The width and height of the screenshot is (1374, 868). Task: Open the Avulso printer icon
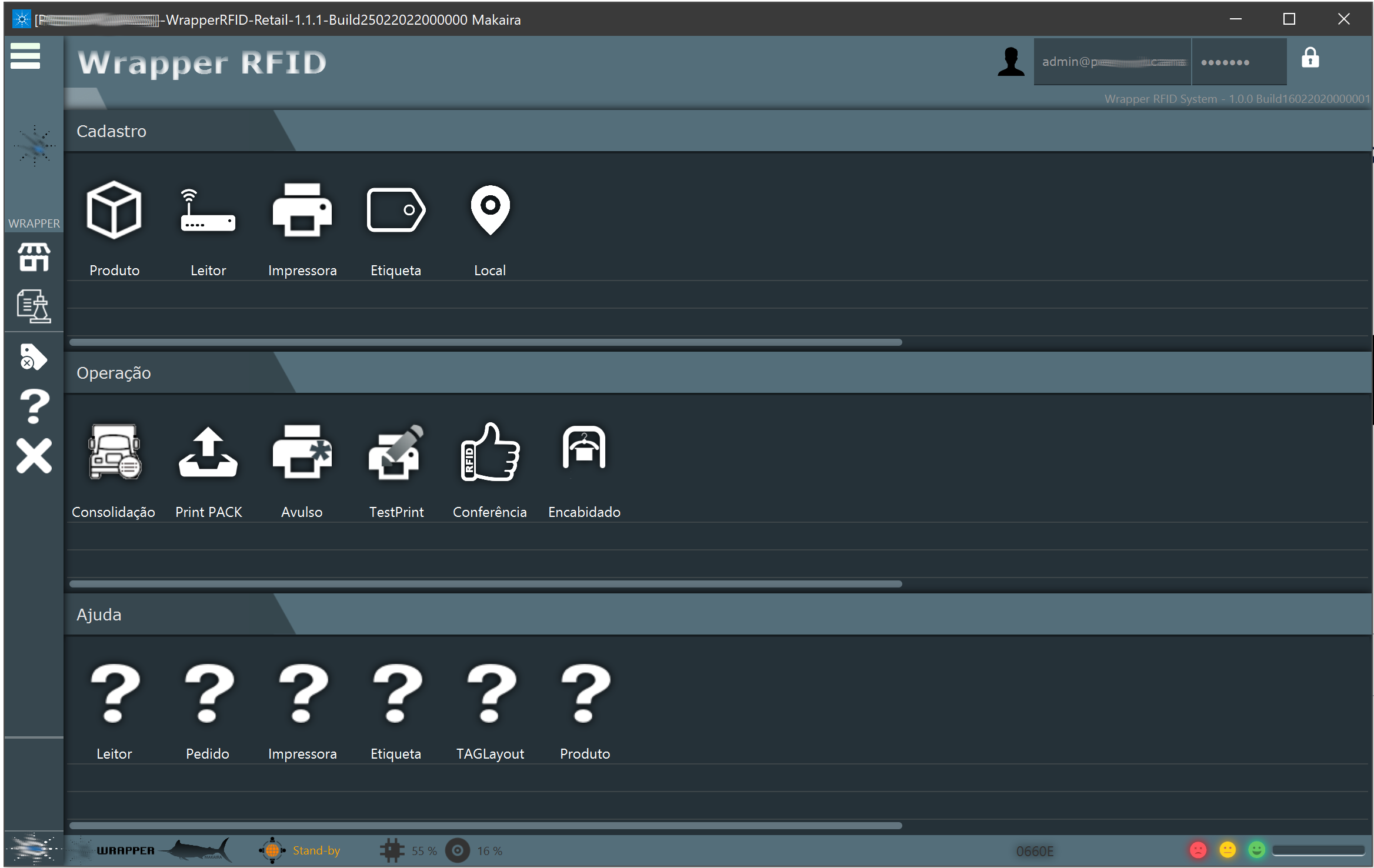(302, 452)
